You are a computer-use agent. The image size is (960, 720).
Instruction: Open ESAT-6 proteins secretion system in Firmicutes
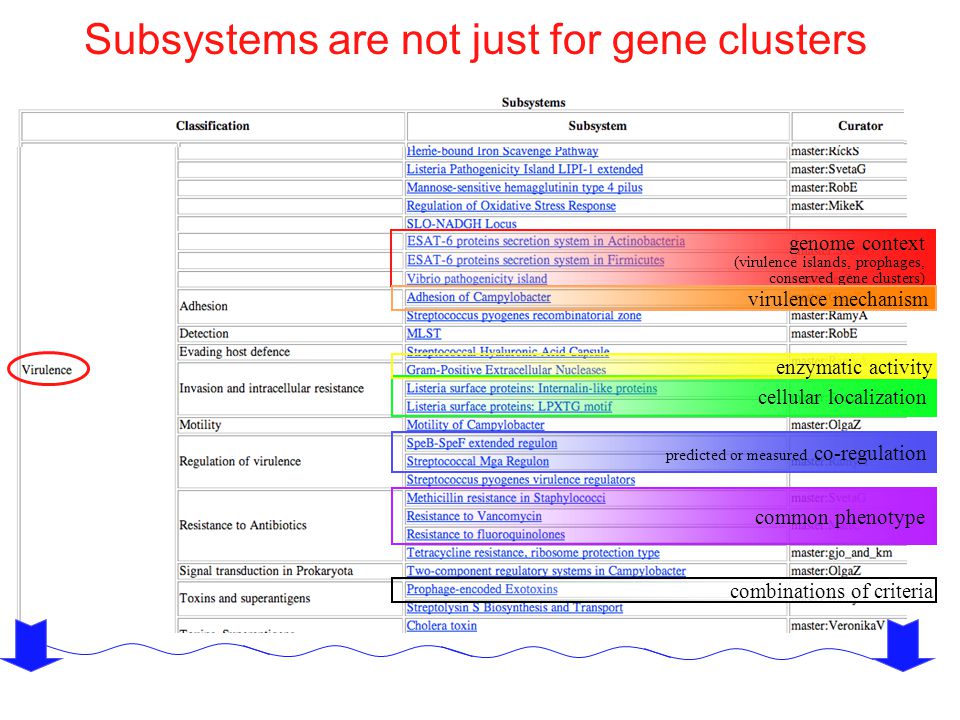pyautogui.click(x=536, y=260)
